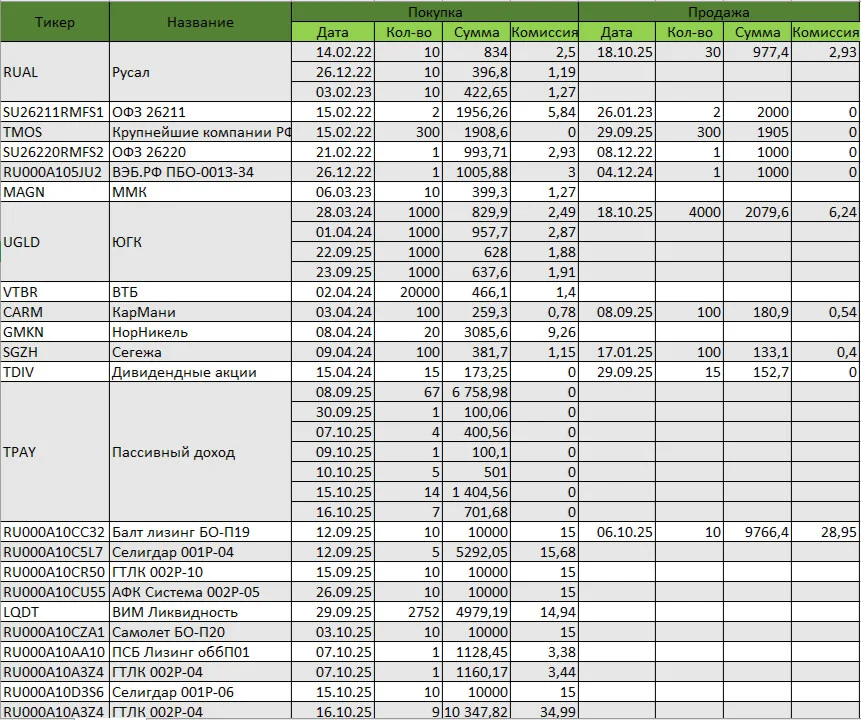Click ВИМ Ликвидность name cell
This screenshot has height=720, width=861.
click(x=200, y=612)
